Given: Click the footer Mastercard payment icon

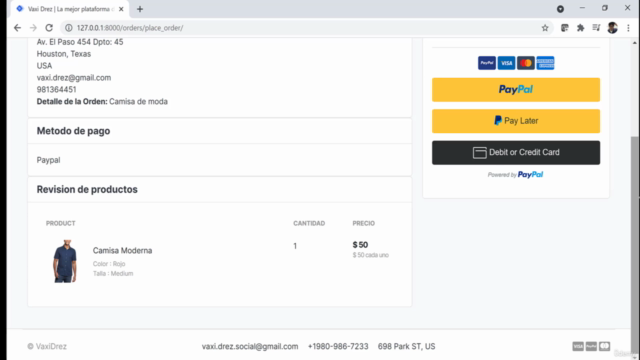Looking at the screenshot, I should 604,347.
